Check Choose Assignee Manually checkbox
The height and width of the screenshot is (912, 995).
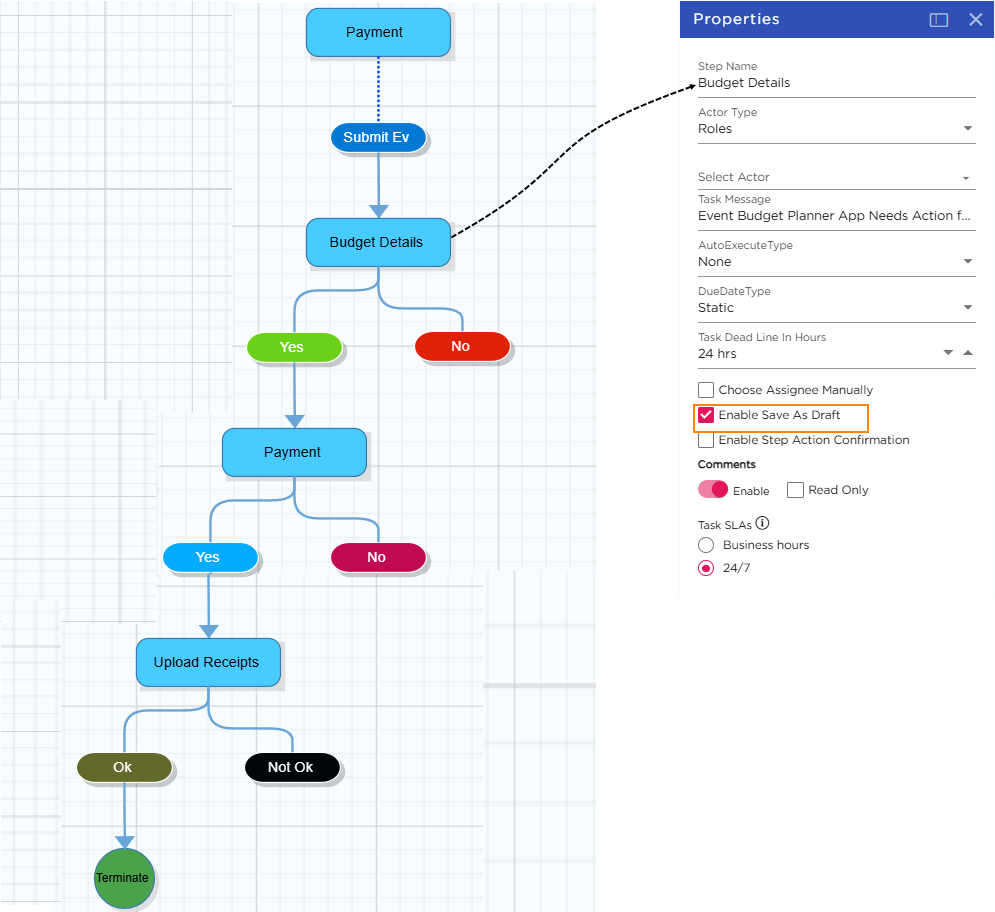[x=706, y=390]
